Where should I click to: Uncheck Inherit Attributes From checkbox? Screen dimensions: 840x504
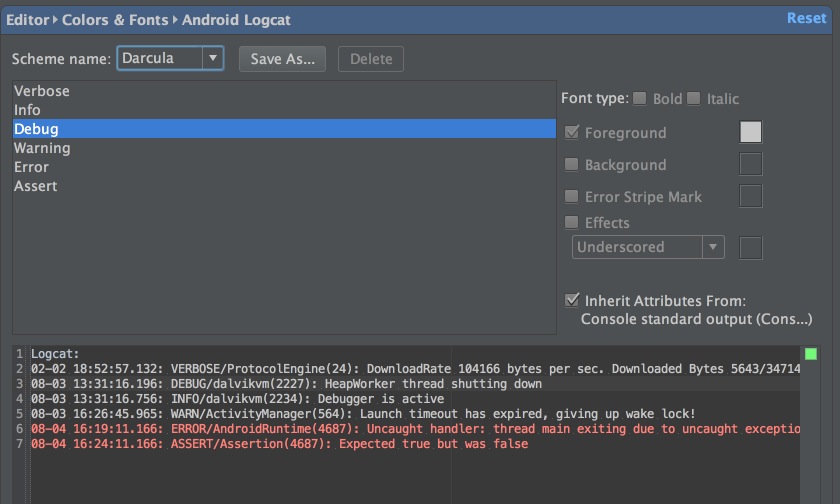(x=572, y=300)
